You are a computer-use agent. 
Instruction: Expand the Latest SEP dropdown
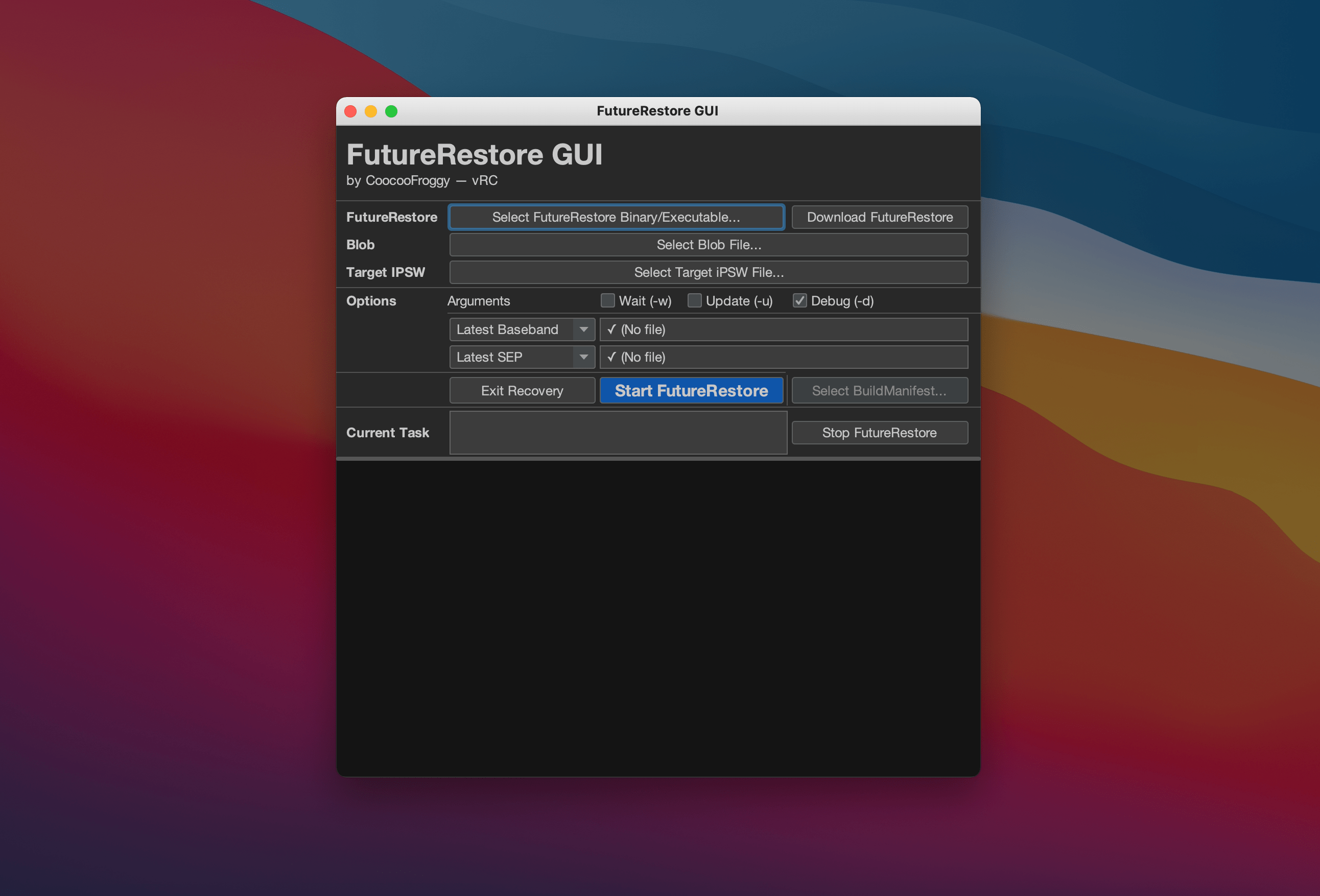click(x=583, y=356)
